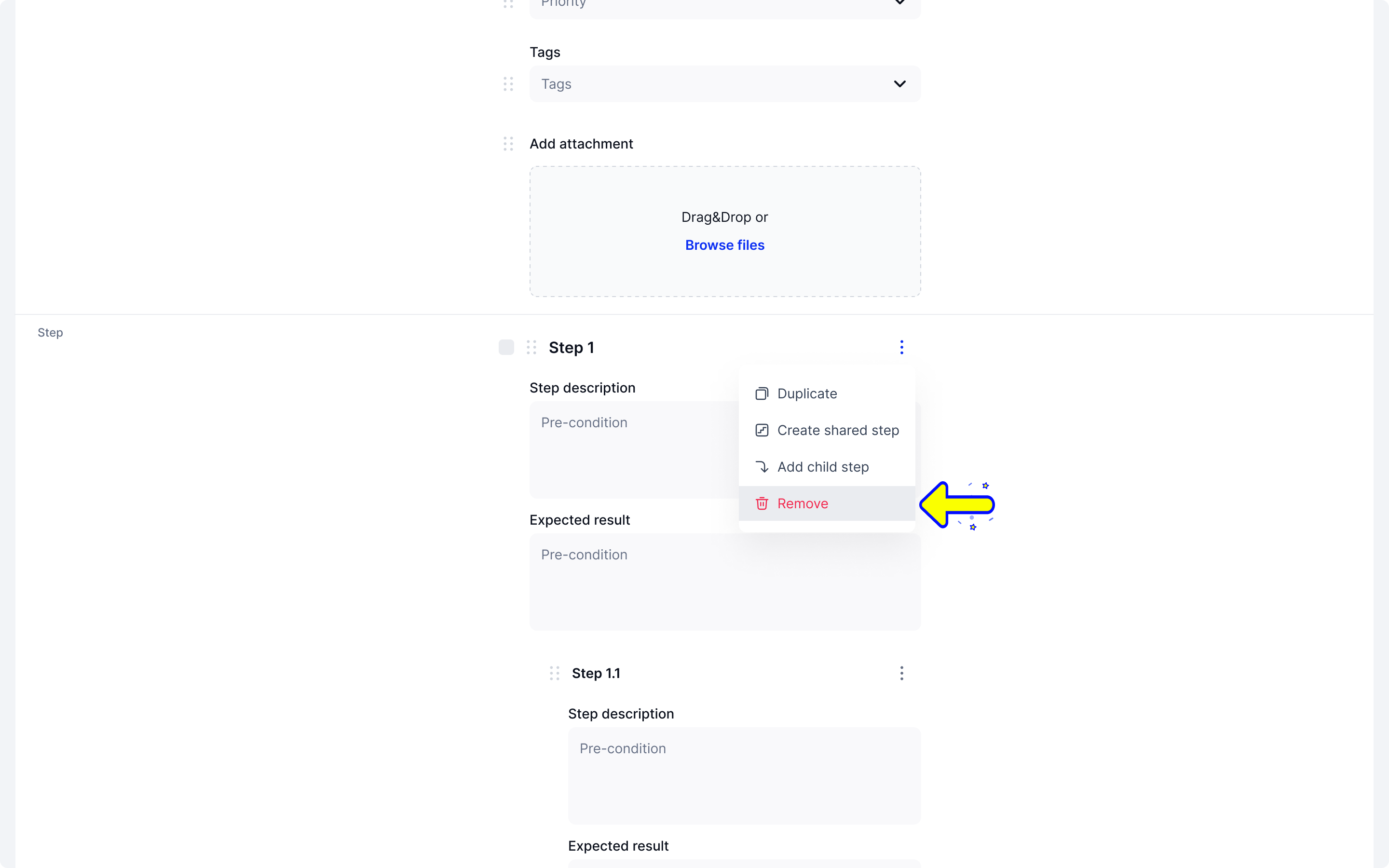Open the Priority dropdown at top

(x=725, y=5)
